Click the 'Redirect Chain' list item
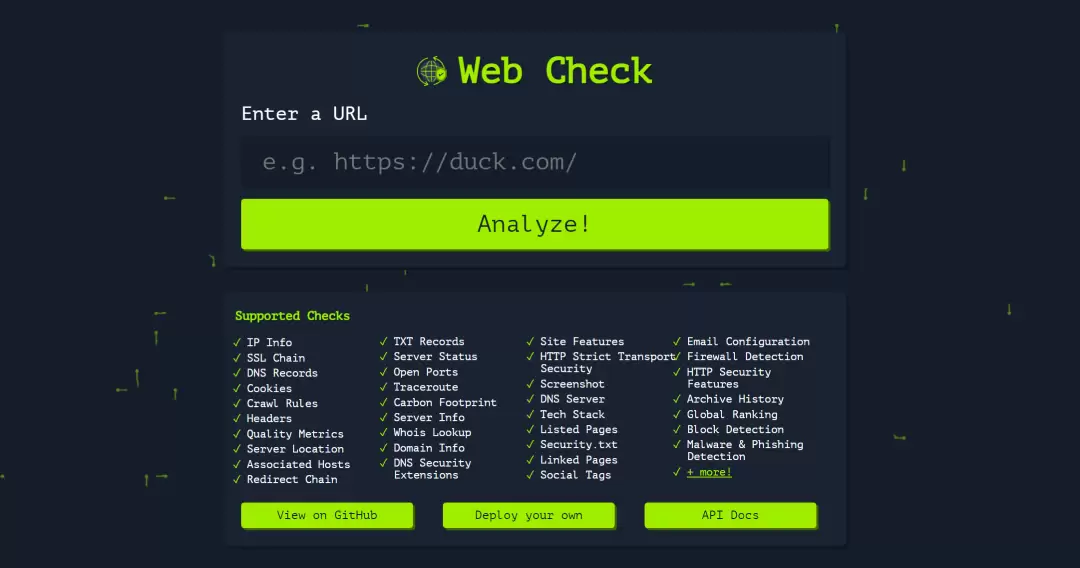The image size is (1080, 568). pyautogui.click(x=292, y=479)
